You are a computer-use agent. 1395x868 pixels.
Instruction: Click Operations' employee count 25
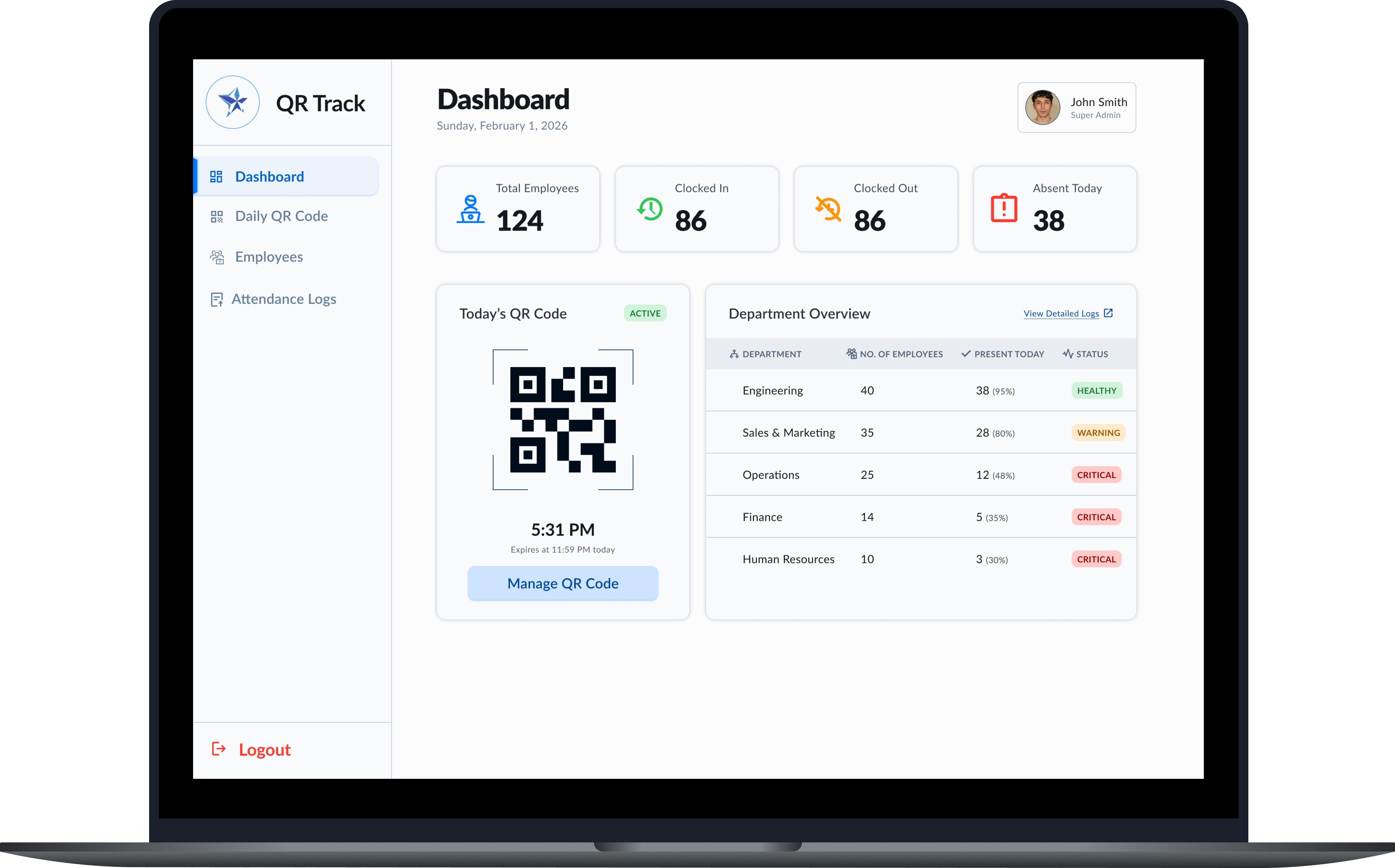(867, 475)
